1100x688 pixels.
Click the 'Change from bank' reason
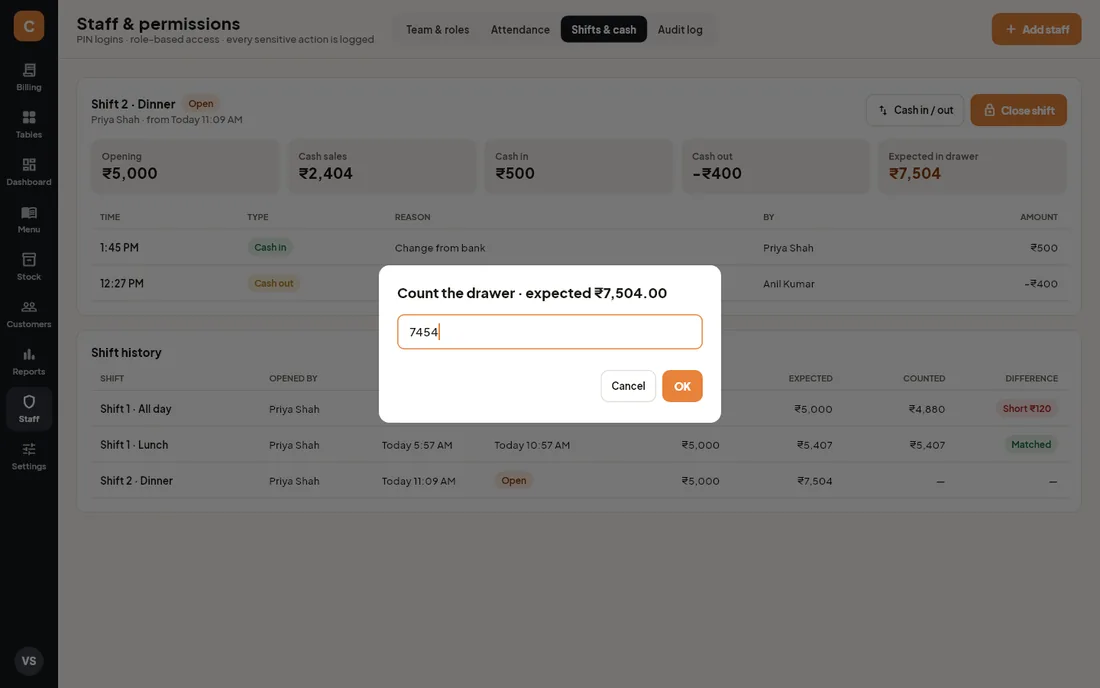440,248
